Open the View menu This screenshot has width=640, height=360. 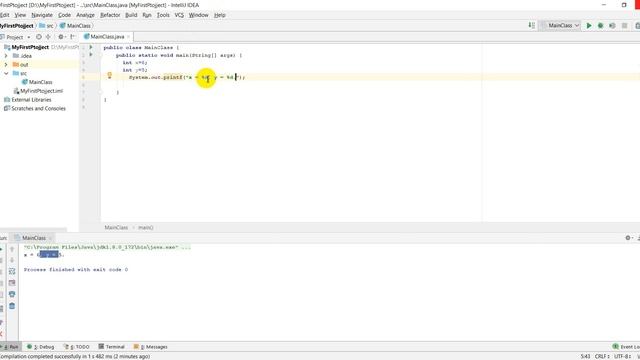(20, 15)
